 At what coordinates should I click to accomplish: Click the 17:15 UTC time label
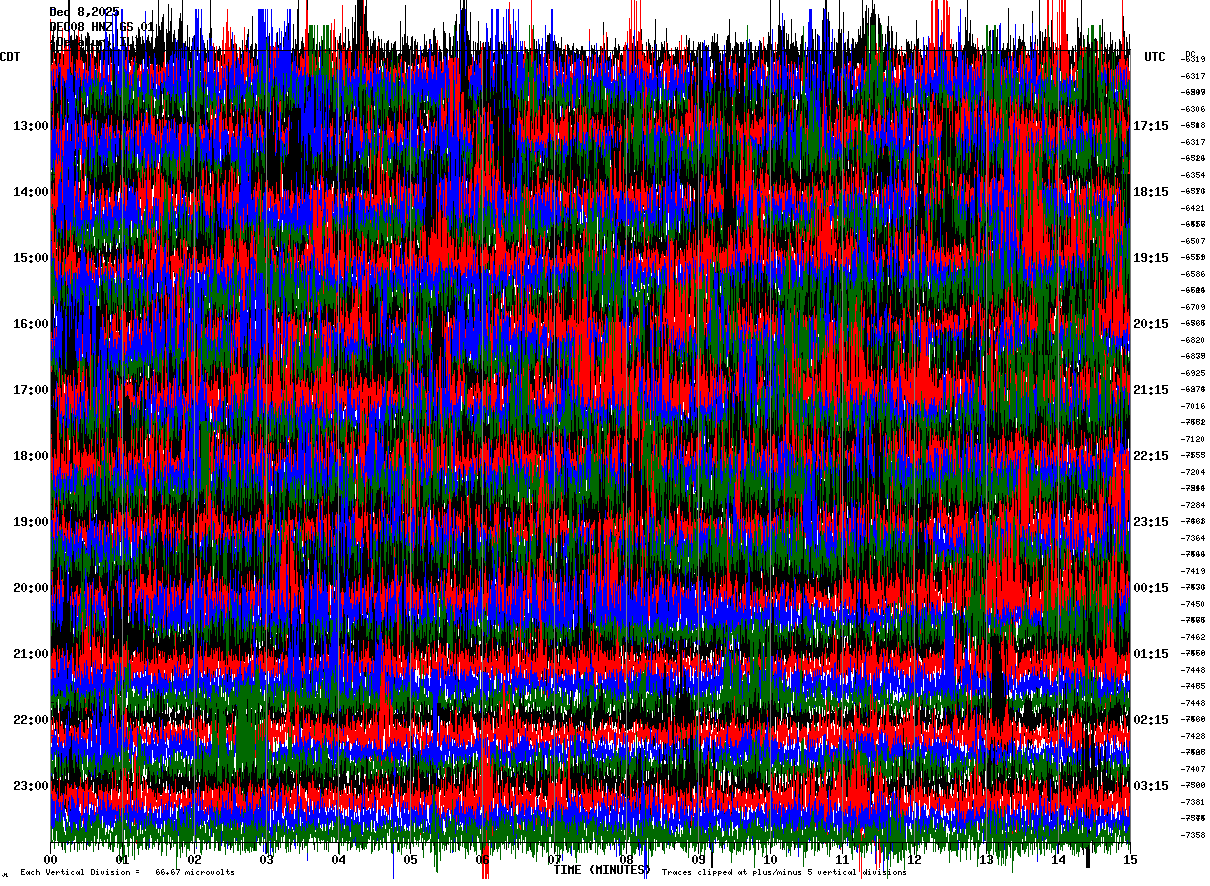(x=1151, y=126)
